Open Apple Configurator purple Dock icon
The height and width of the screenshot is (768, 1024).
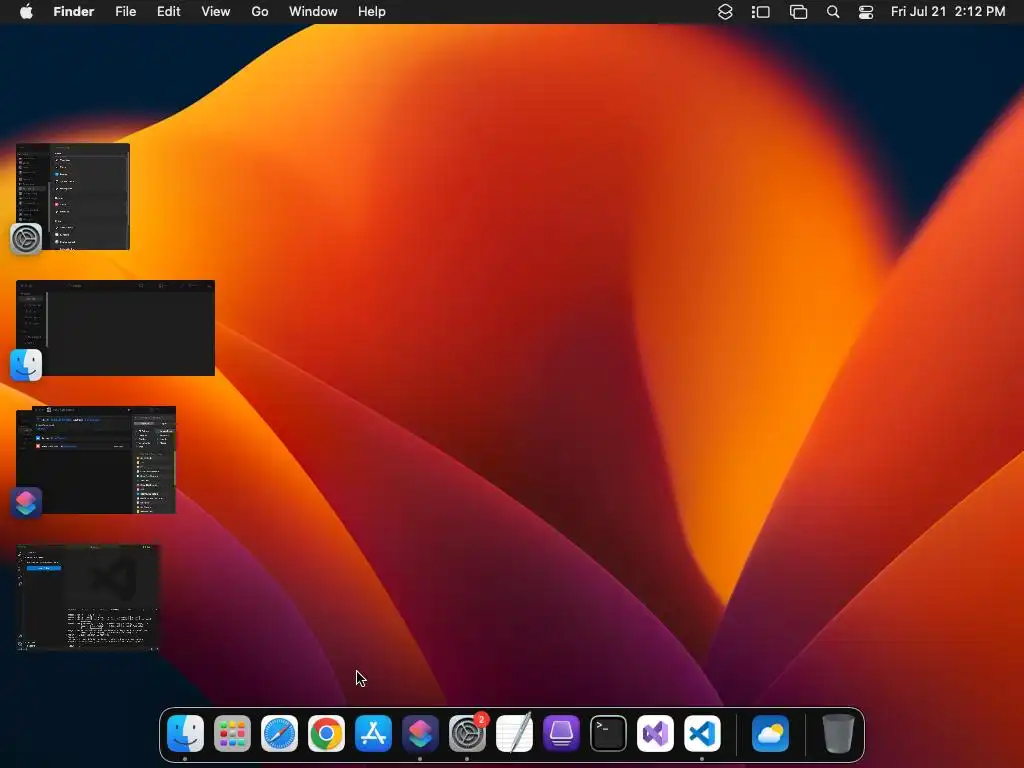point(562,733)
